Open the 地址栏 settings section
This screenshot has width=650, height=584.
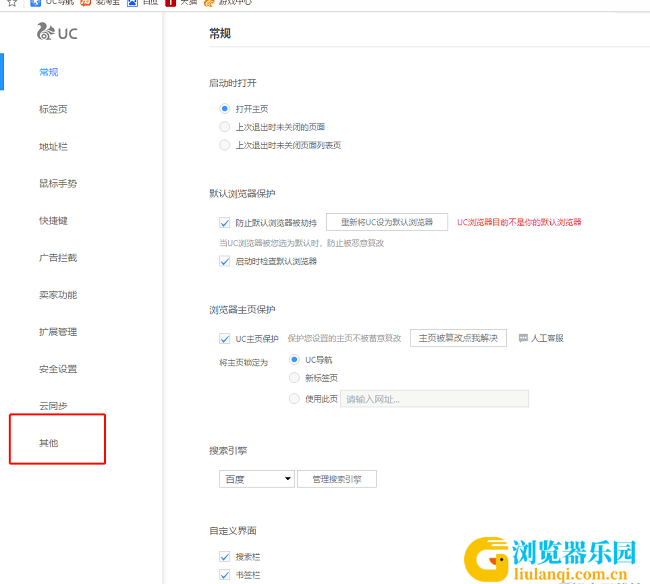53,146
